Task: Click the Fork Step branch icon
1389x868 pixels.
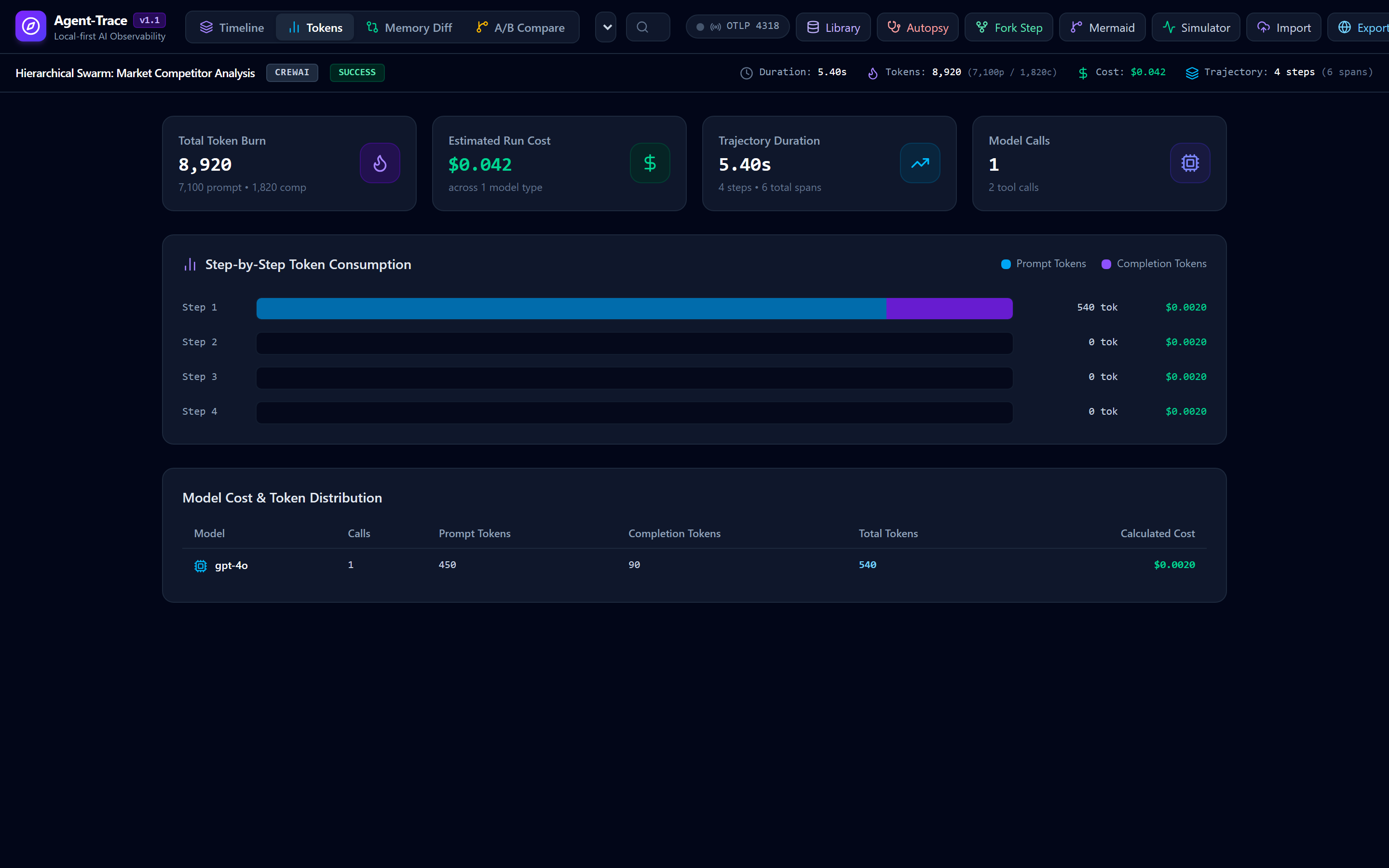Action: pyautogui.click(x=982, y=27)
